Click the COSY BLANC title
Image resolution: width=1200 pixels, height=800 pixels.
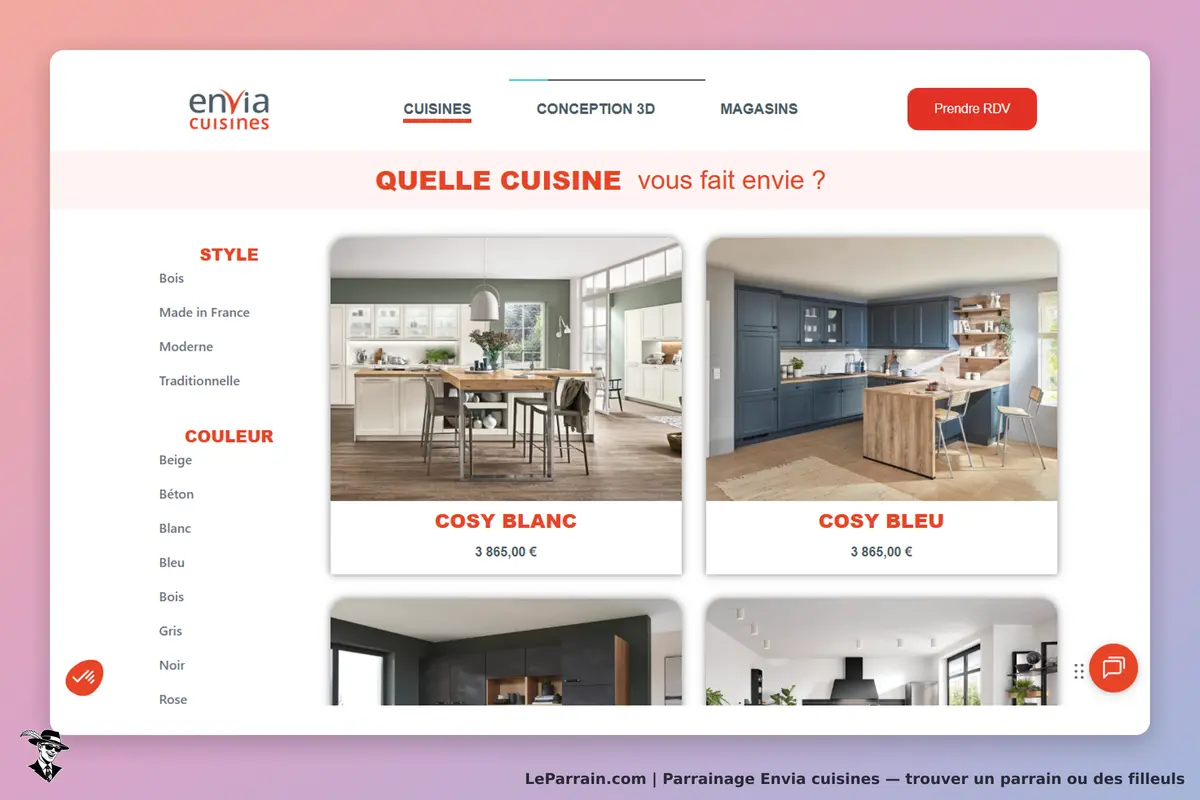(x=506, y=521)
